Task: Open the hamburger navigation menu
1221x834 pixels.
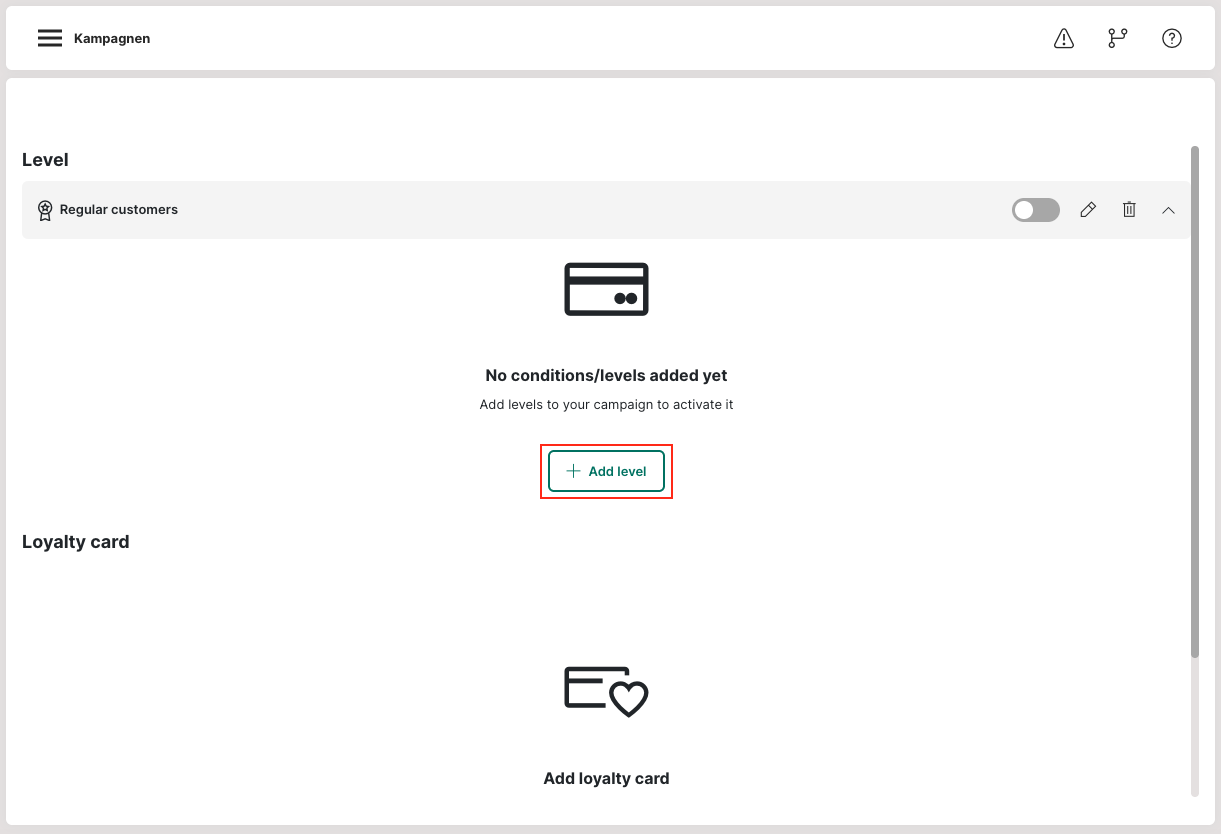Action: (50, 39)
